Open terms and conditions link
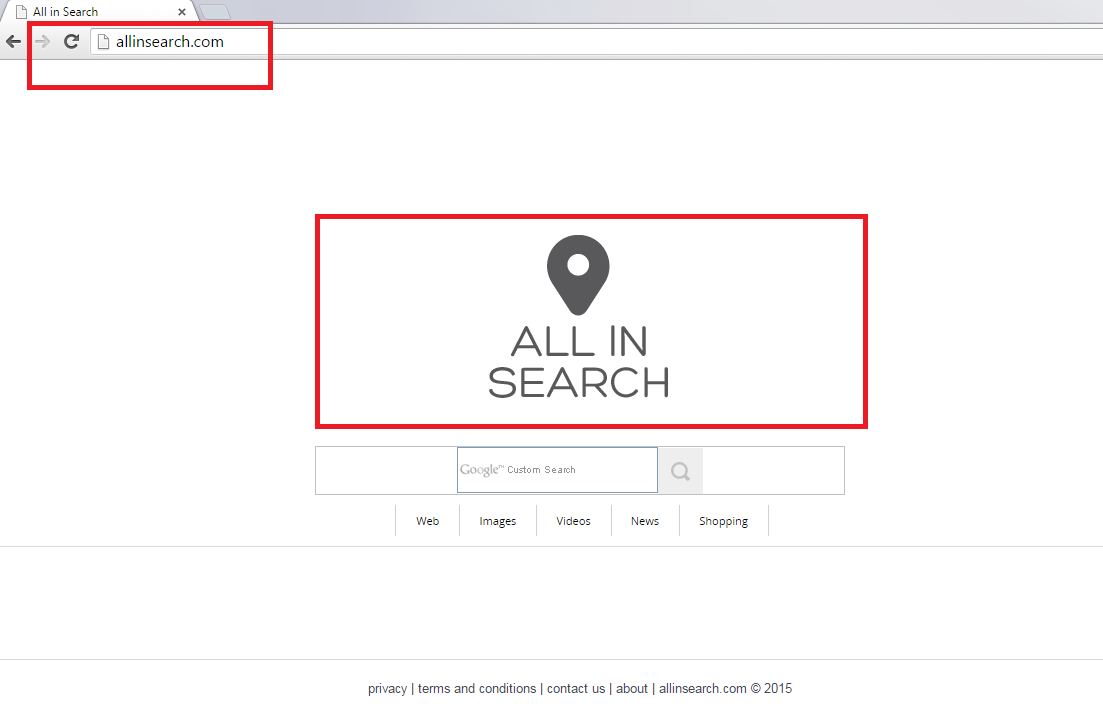Screen dimensions: 1103x716 [477, 688]
